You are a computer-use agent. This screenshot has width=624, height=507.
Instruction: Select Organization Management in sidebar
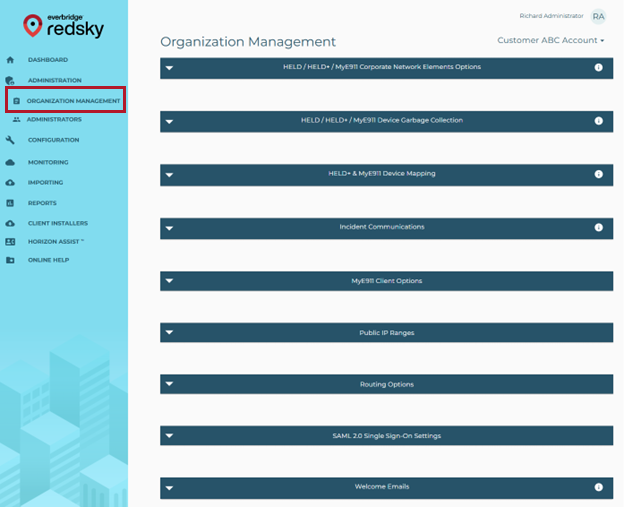click(x=73, y=101)
